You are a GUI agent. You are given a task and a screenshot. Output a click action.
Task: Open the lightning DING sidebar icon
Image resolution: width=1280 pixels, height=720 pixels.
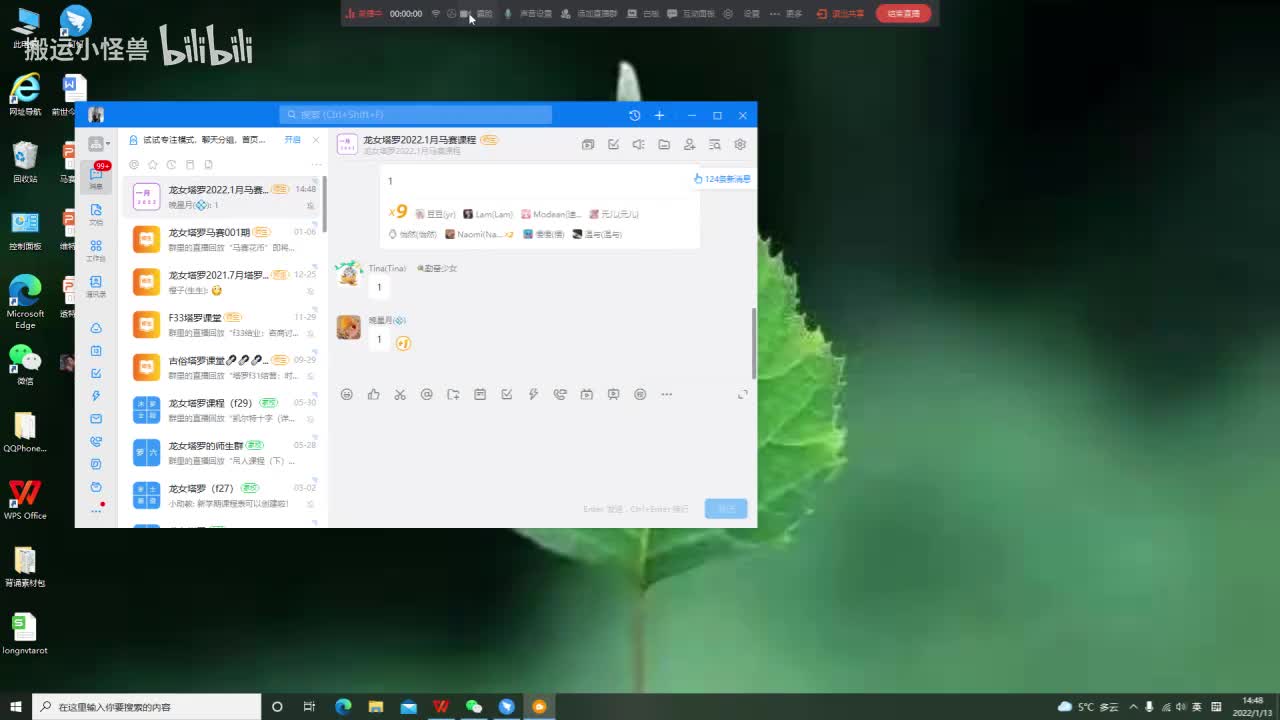(96, 396)
